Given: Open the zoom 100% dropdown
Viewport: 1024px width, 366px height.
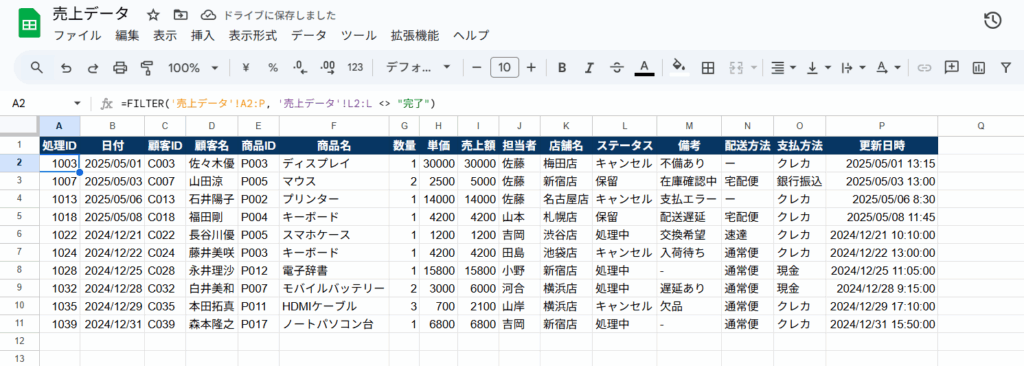Looking at the screenshot, I should pos(194,67).
